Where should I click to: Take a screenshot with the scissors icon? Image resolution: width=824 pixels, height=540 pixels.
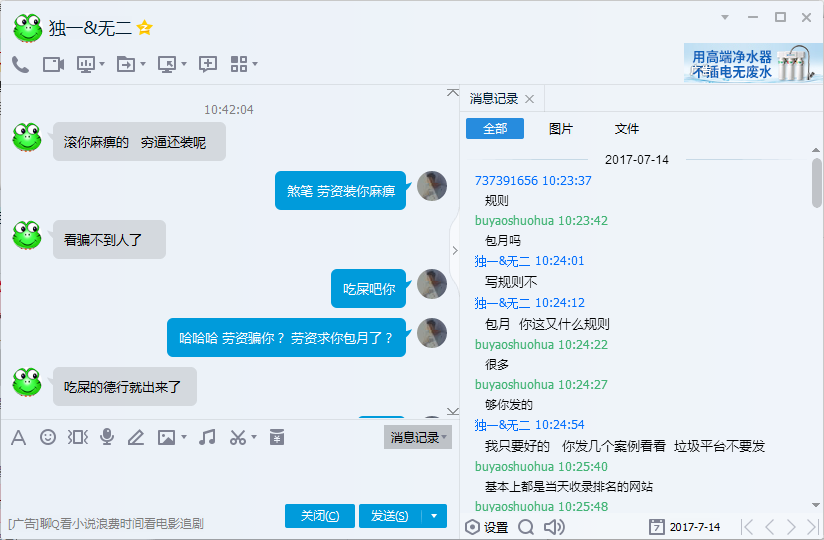point(238,437)
